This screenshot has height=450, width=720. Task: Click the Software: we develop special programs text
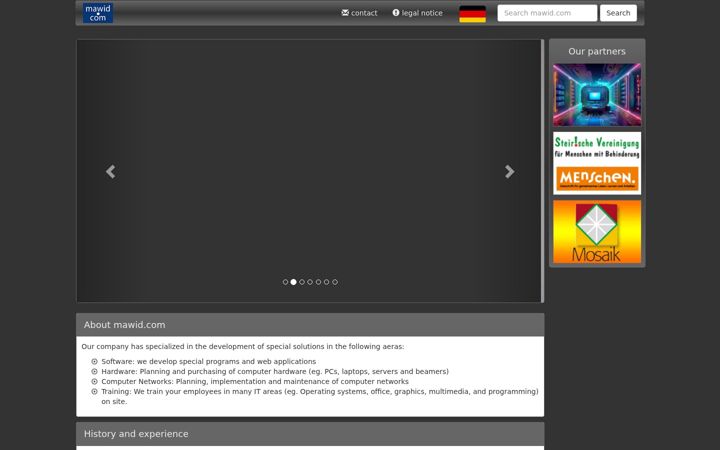click(208, 361)
